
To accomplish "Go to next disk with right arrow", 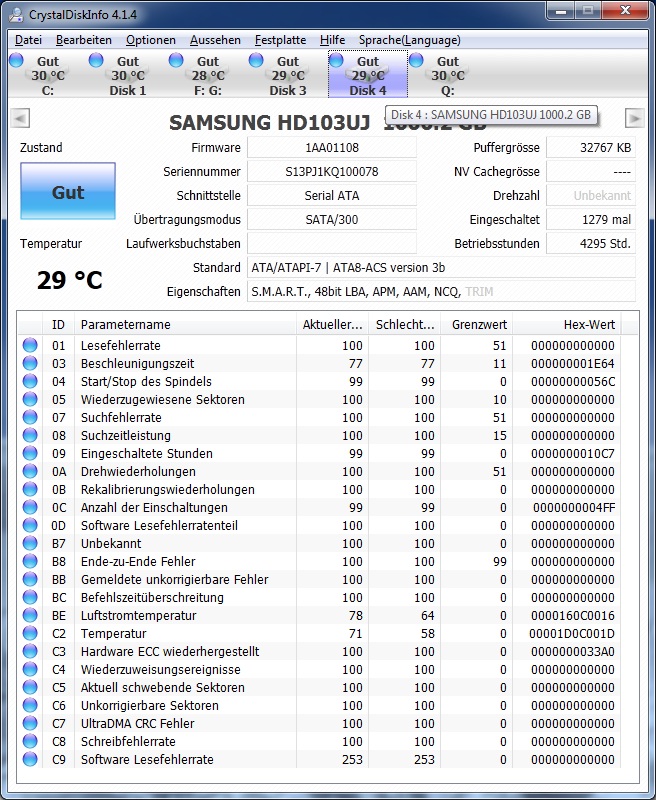I will (634, 118).
